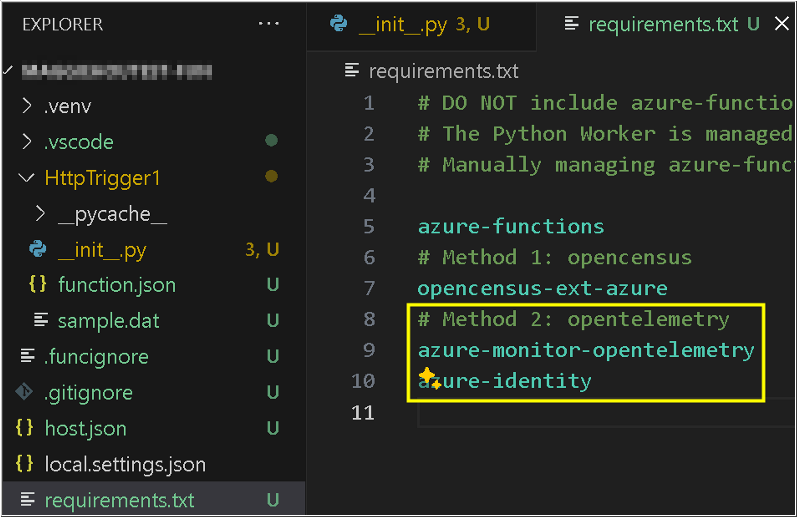
Task: Open sample.dat in the Explorer
Action: [108, 321]
